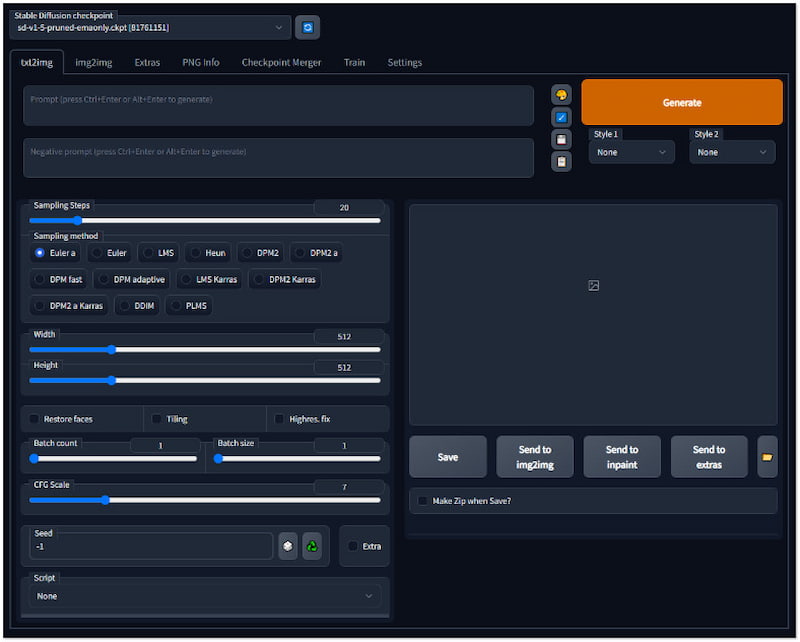
Task: Switch to the img2img tab
Action: [x=94, y=62]
